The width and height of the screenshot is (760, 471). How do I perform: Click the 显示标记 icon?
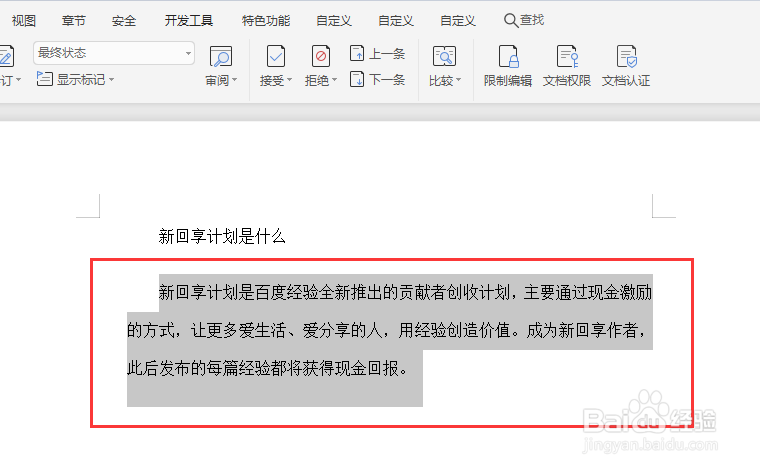[x=45, y=78]
